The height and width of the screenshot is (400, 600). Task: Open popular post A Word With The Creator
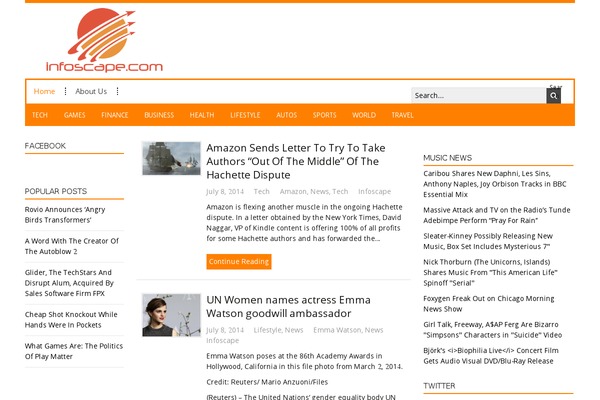(x=72, y=246)
